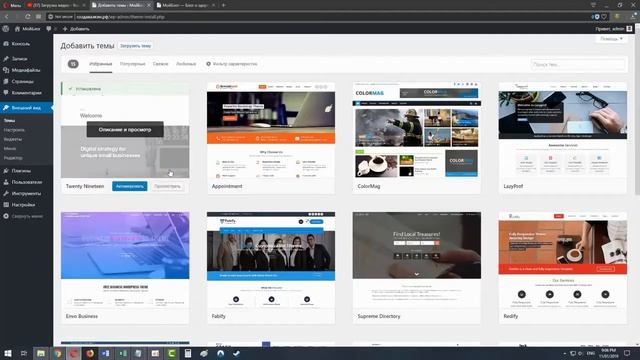Open the site home link in admin bar
The height and width of the screenshot is (360, 640).
click(x=27, y=29)
